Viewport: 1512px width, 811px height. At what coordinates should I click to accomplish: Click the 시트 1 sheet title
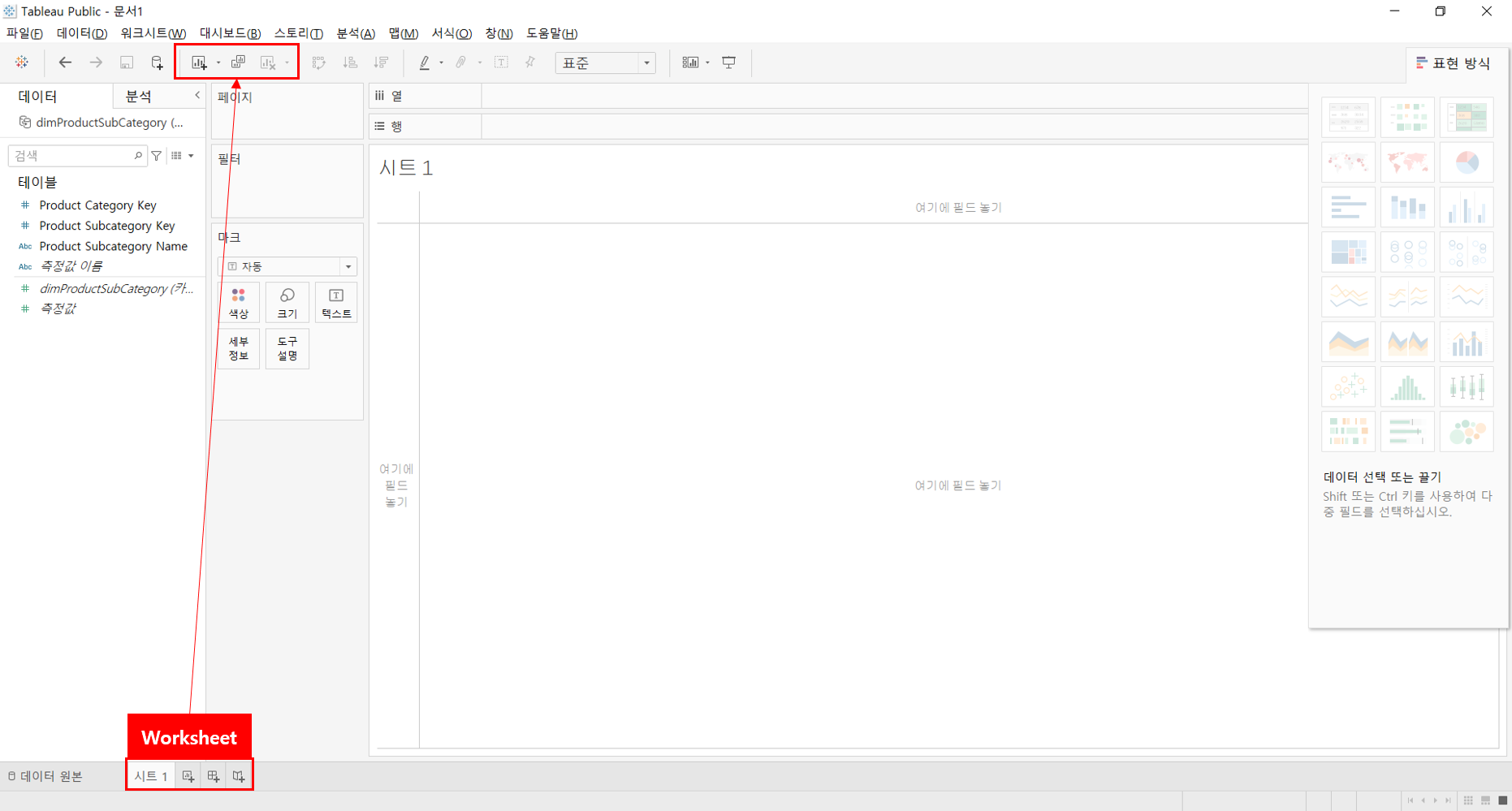[406, 168]
